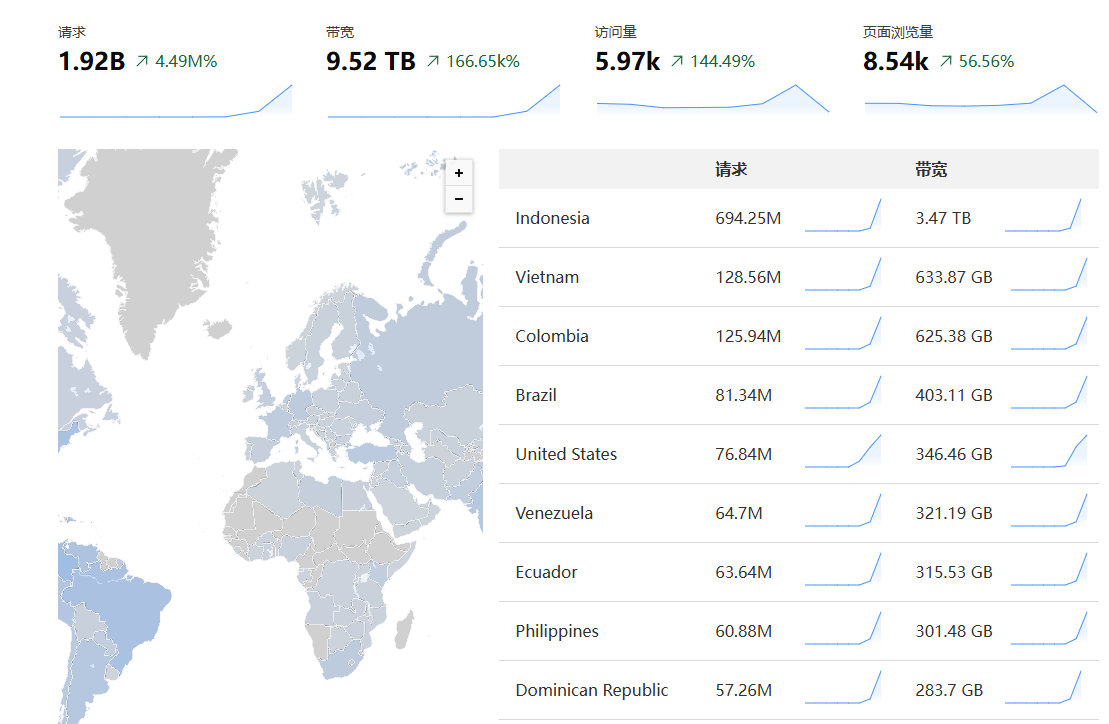Click the 请求 column header
The width and height of the screenshot is (1109, 724).
(731, 170)
